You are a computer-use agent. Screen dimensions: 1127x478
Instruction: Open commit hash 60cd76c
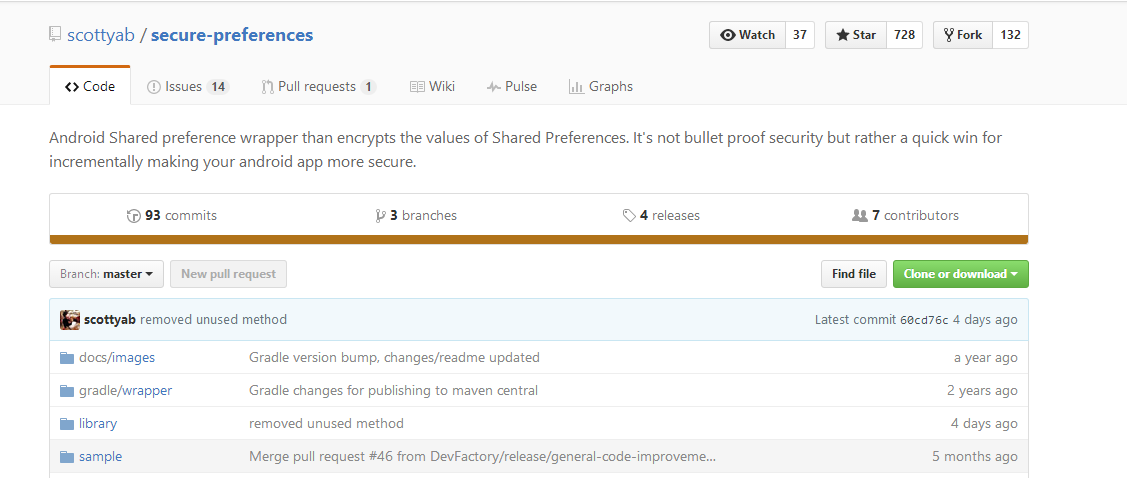click(x=924, y=320)
